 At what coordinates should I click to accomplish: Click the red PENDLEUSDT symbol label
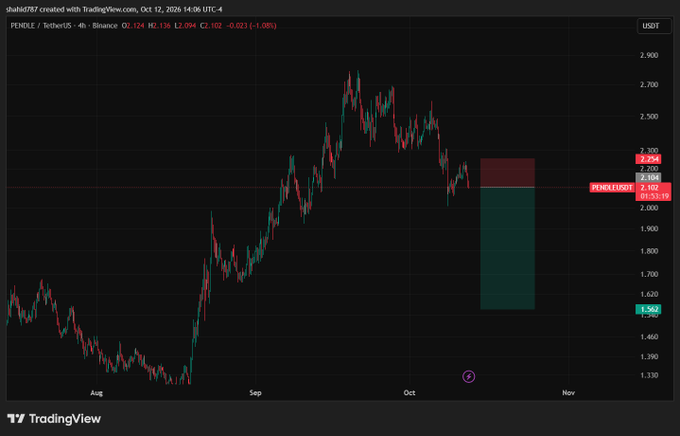[x=612, y=187]
